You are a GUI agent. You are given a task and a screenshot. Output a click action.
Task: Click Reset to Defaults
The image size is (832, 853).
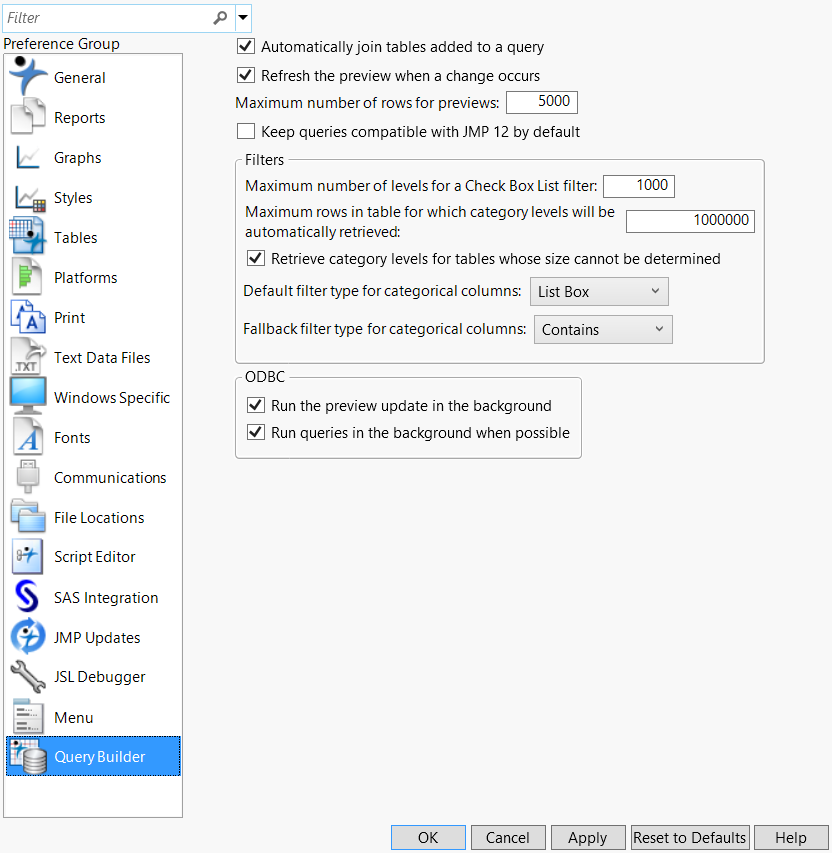click(690, 837)
